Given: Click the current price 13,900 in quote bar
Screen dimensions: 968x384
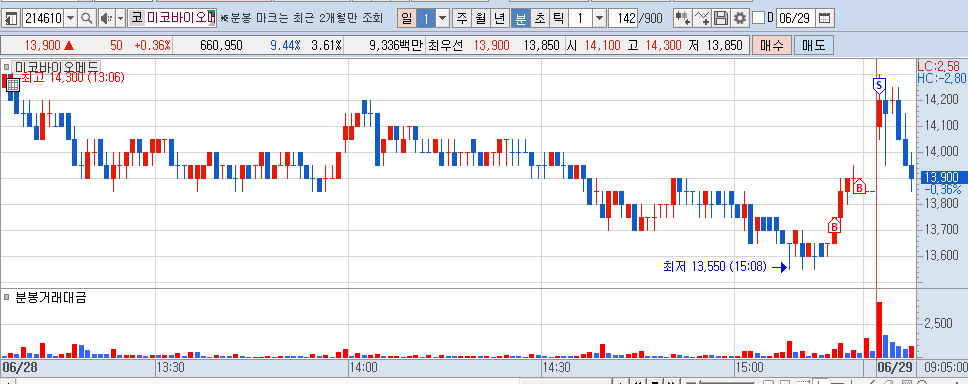Looking at the screenshot, I should pos(42,46).
